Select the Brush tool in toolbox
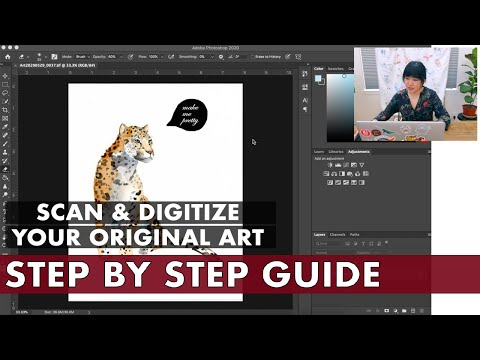Image resolution: width=480 pixels, height=360 pixels. coord(5,144)
